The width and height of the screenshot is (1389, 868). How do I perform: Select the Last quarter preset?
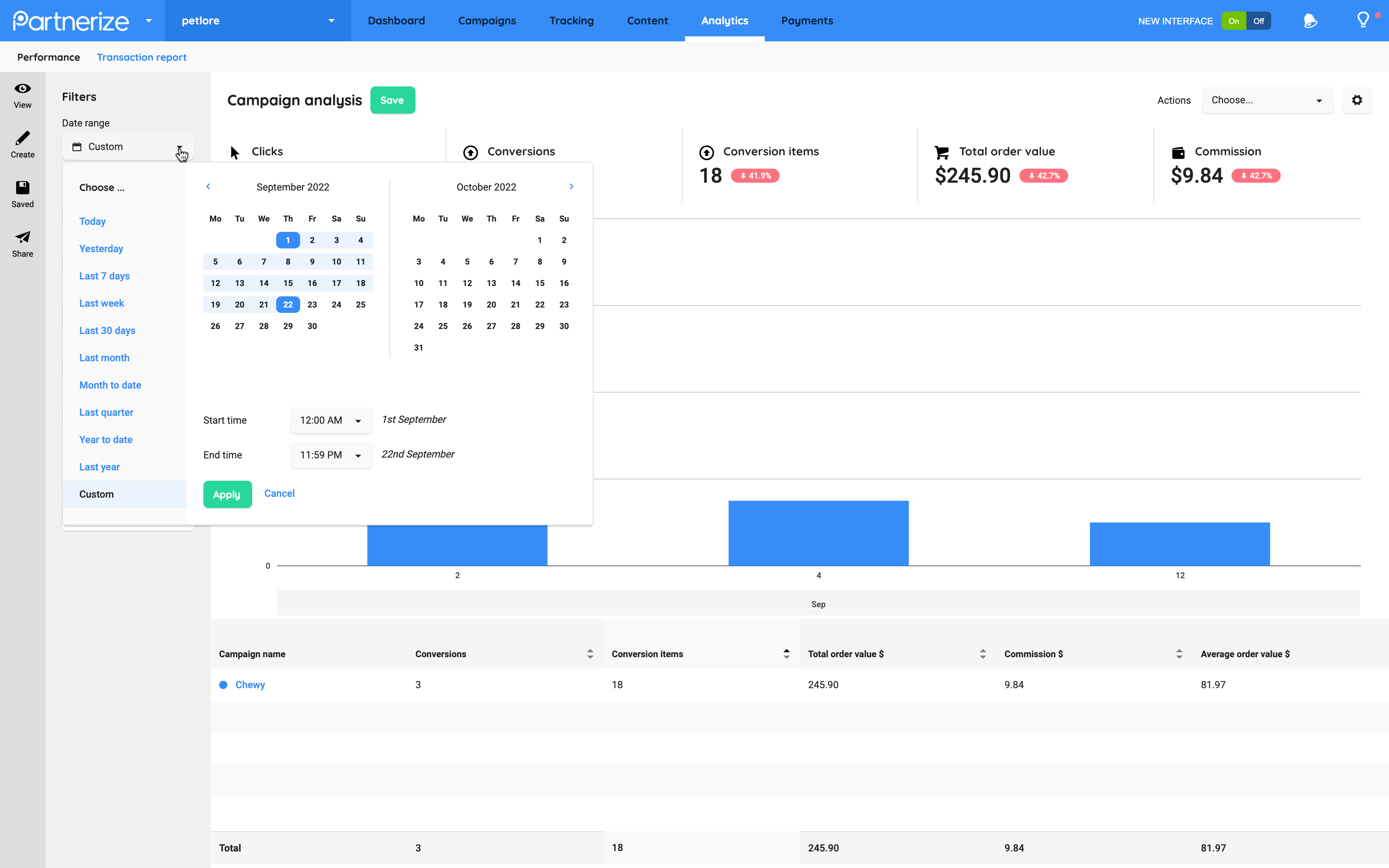[x=106, y=412]
